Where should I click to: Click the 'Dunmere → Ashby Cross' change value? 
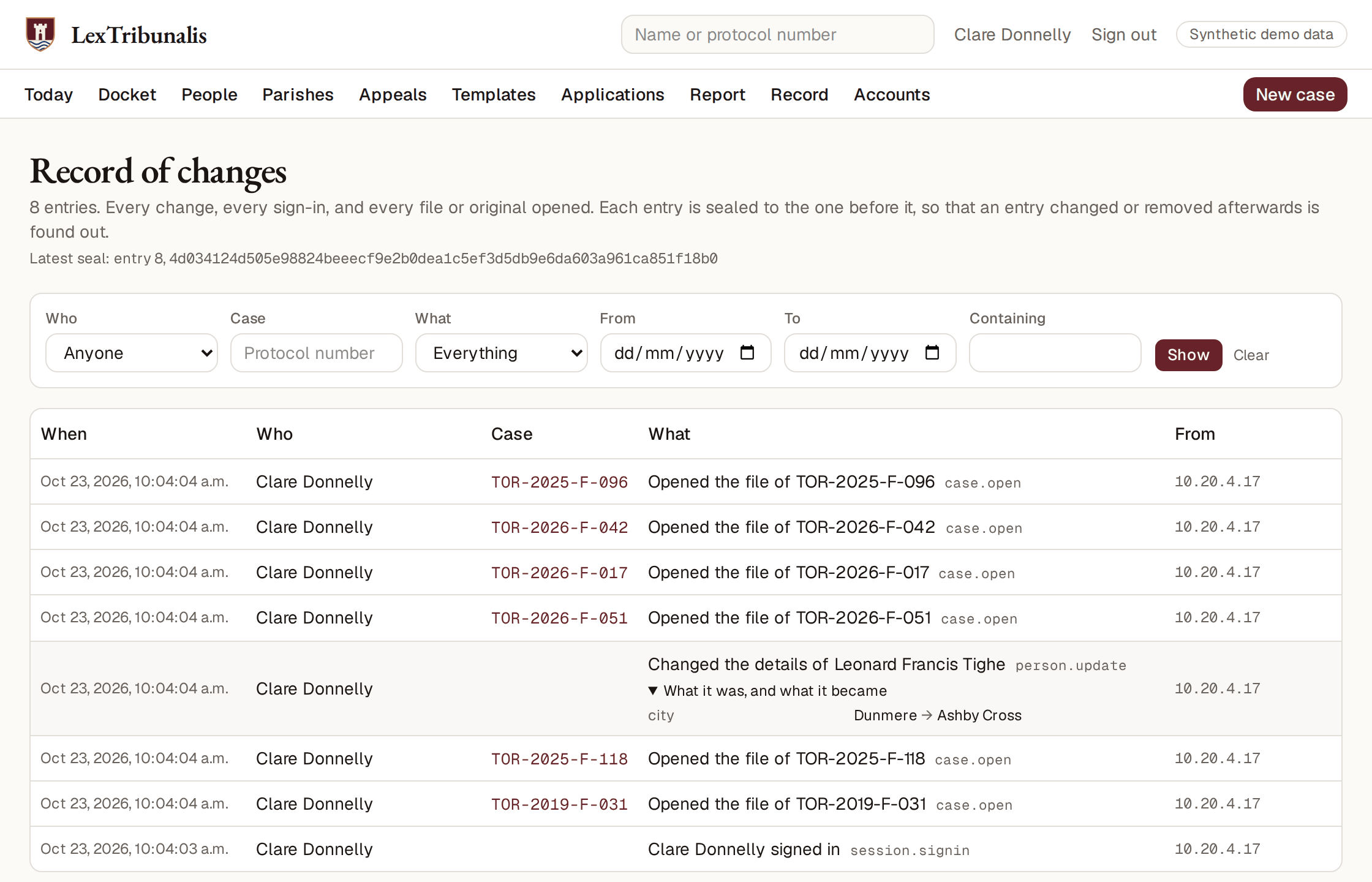tap(938, 715)
